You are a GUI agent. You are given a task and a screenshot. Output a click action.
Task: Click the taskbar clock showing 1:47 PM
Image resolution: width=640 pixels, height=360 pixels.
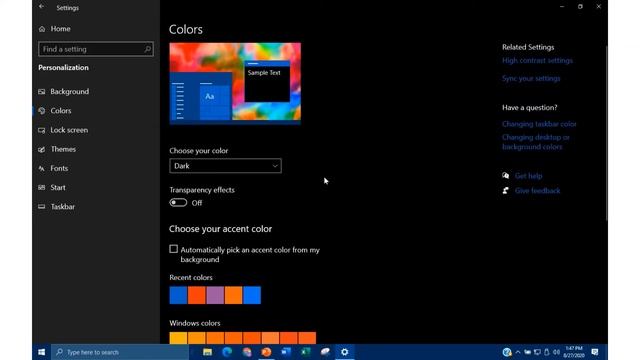573,352
